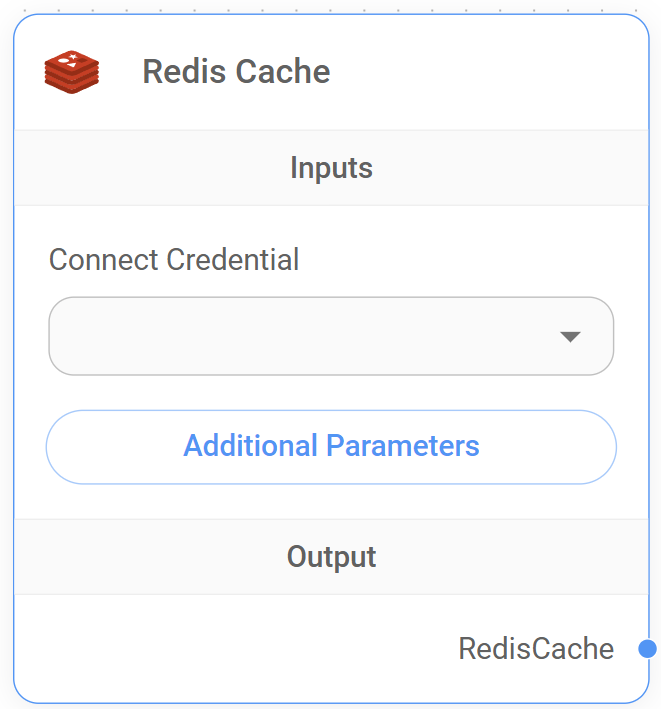The width and height of the screenshot is (661, 709).
Task: Click the blue RedisCache output anchor dot
Action: point(647,649)
